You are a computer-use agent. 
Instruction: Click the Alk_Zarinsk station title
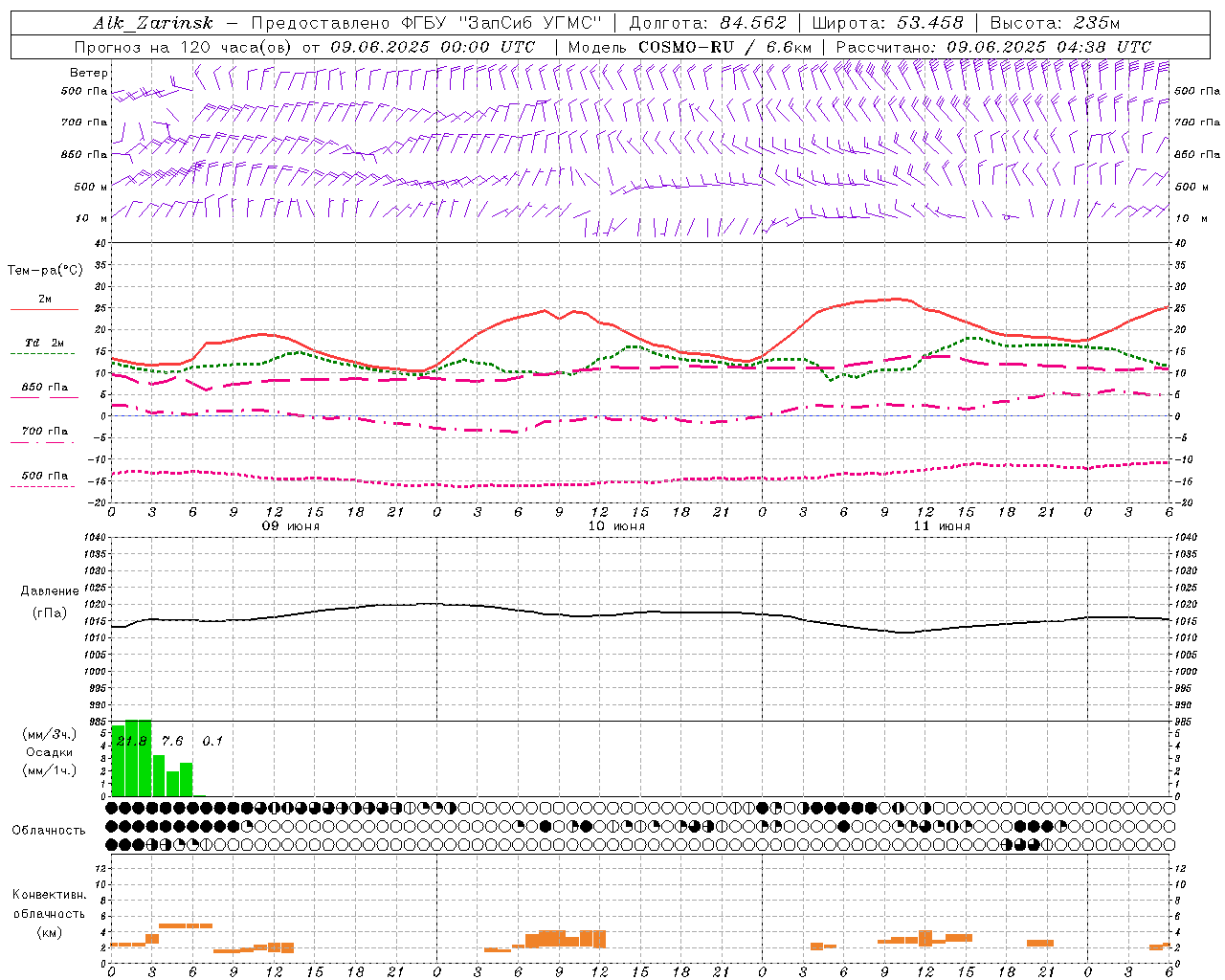[x=153, y=23]
